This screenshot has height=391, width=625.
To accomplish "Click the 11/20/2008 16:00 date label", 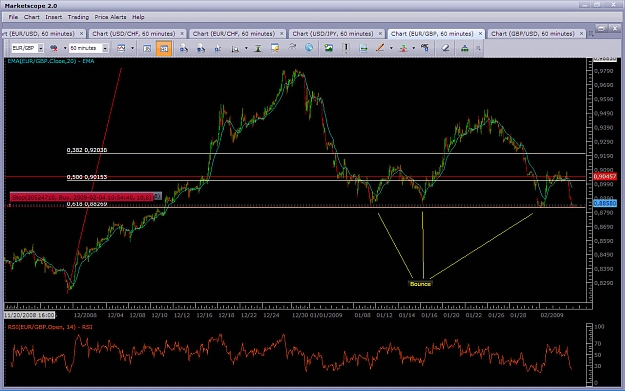I will [x=29, y=315].
